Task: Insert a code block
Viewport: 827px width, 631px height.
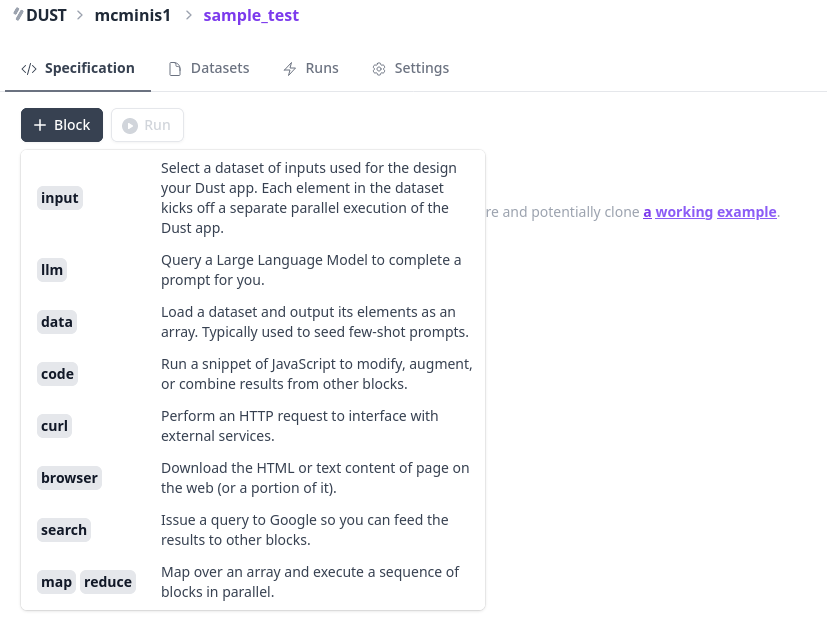Action: pos(253,374)
